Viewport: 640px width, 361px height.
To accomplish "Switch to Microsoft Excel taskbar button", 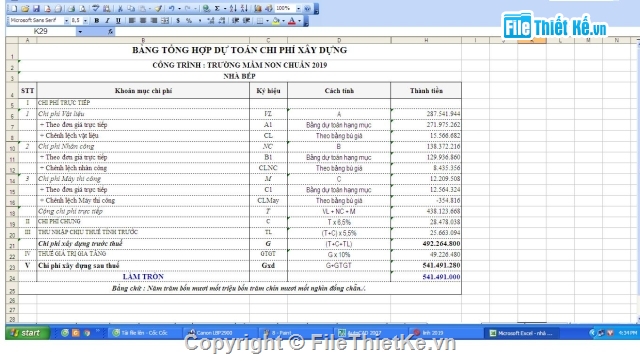I will click(x=522, y=333).
